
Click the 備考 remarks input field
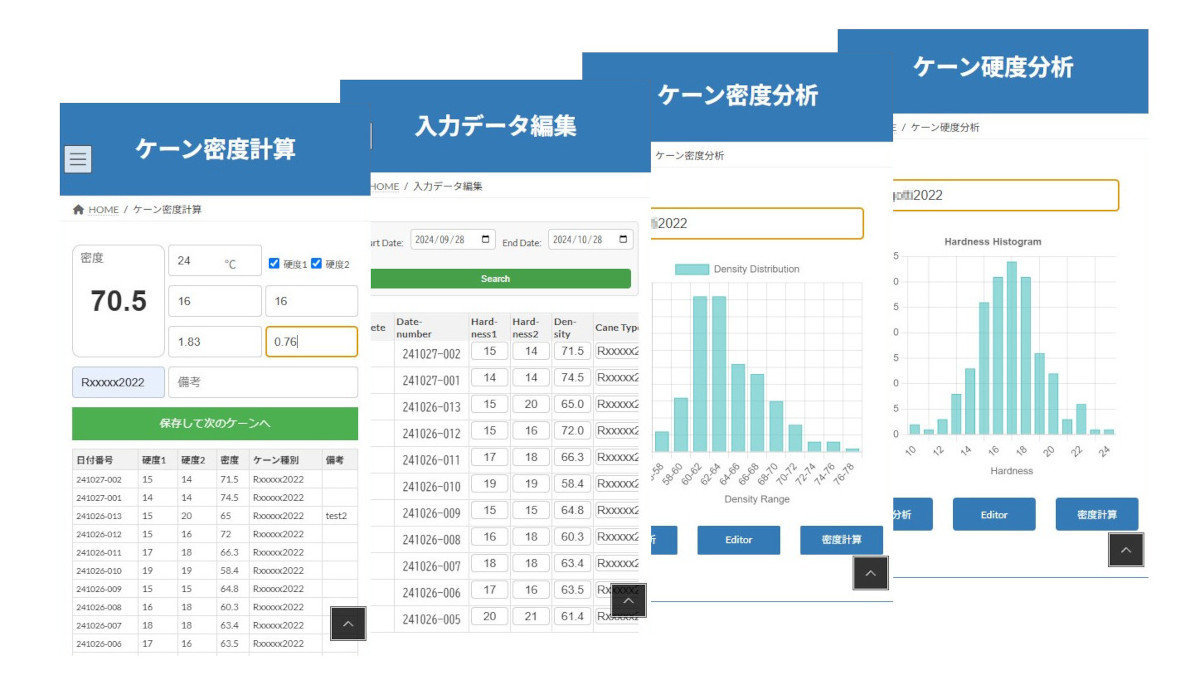(x=262, y=382)
